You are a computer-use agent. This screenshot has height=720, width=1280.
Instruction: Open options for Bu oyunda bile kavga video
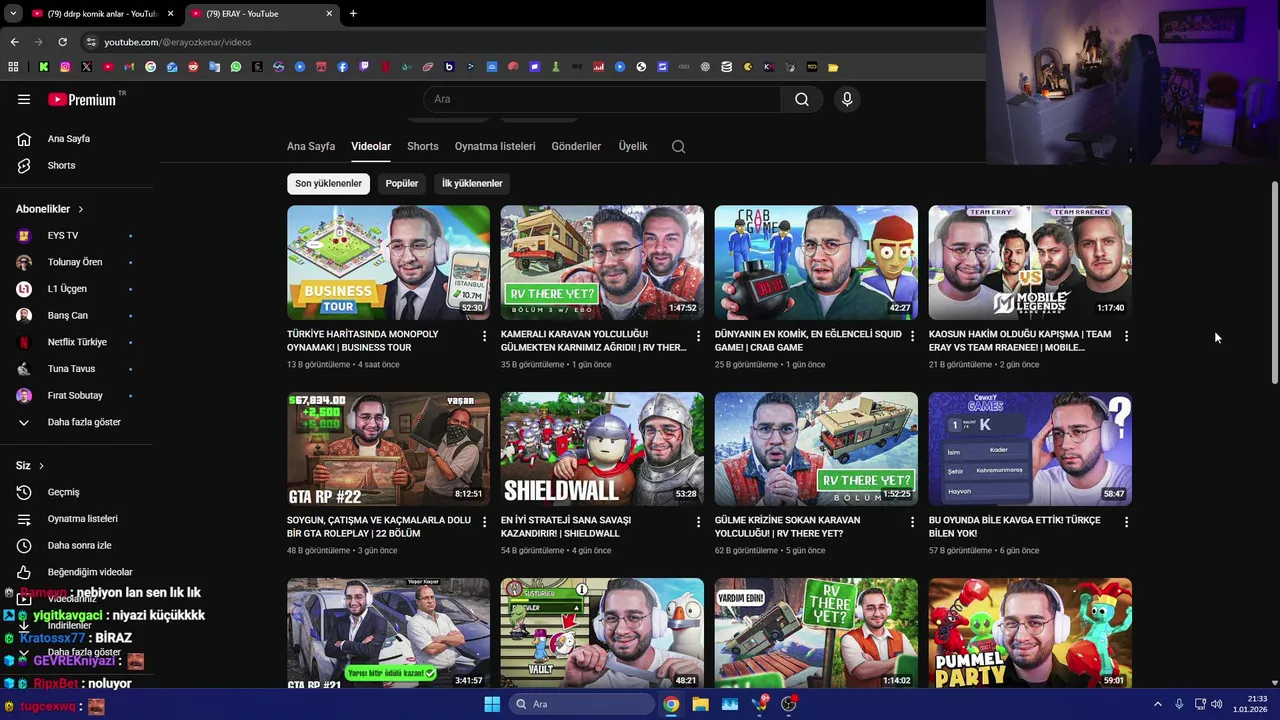click(1126, 522)
